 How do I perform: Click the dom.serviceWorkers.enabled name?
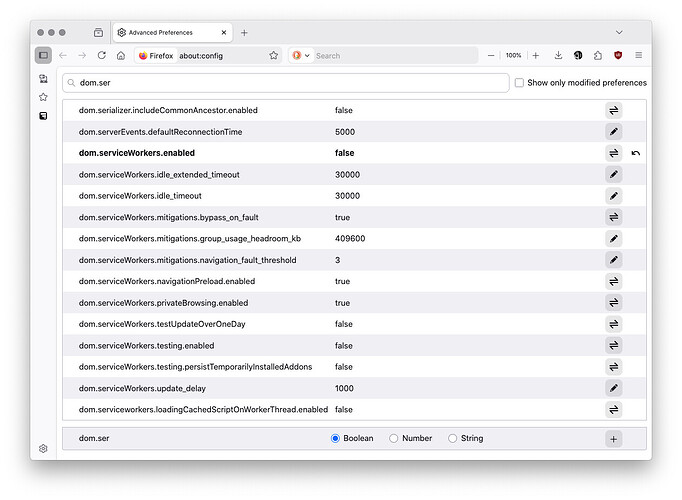[137, 153]
